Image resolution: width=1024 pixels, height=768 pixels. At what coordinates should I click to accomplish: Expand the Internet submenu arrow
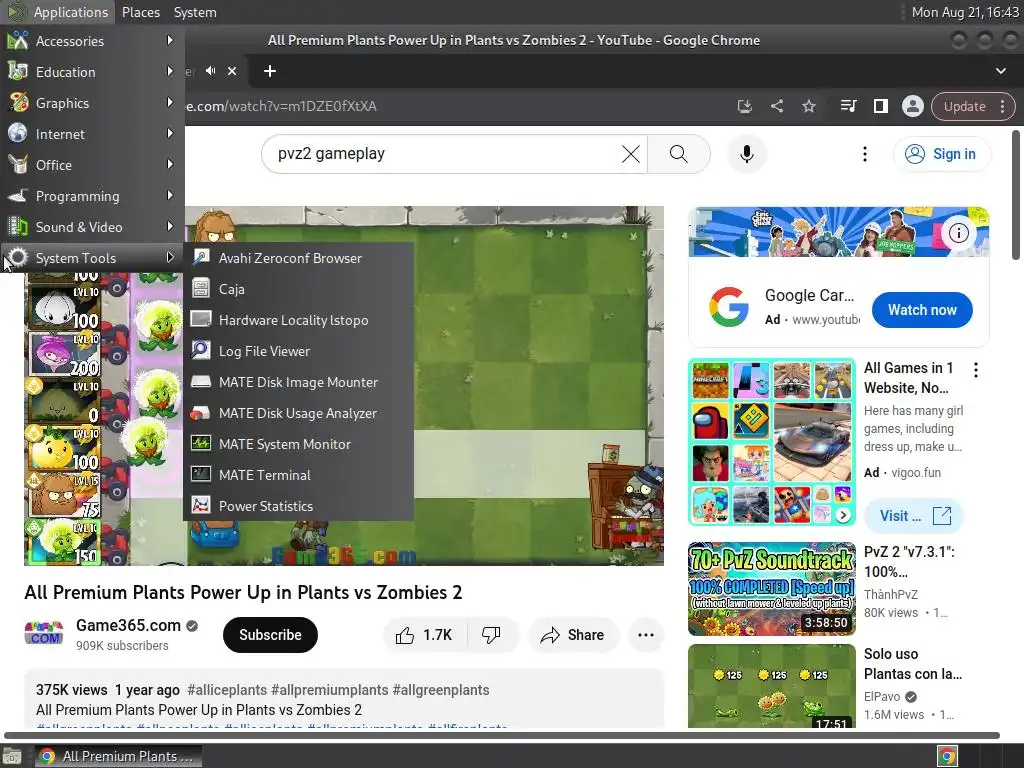170,133
